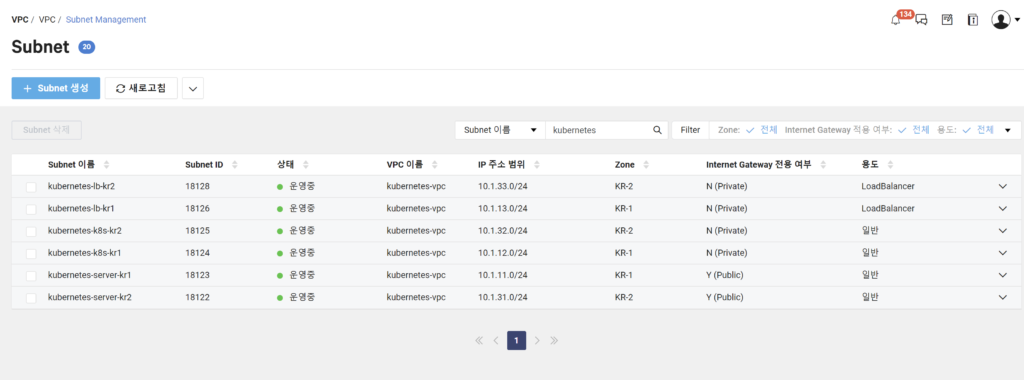Go to last page double arrow
Viewport: 1024px width, 380px height.
[x=554, y=340]
